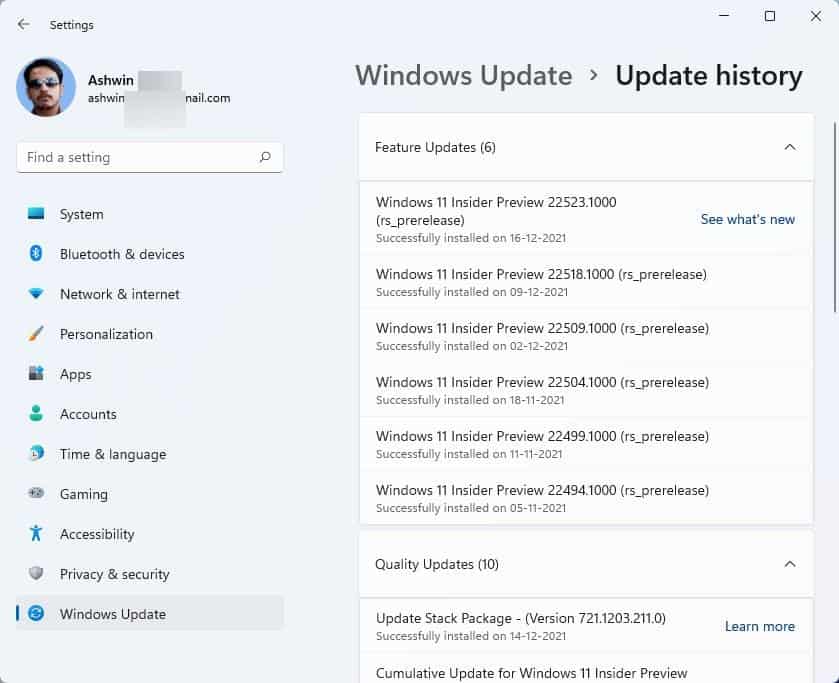Open Apps using its sidebar icon

click(36, 374)
